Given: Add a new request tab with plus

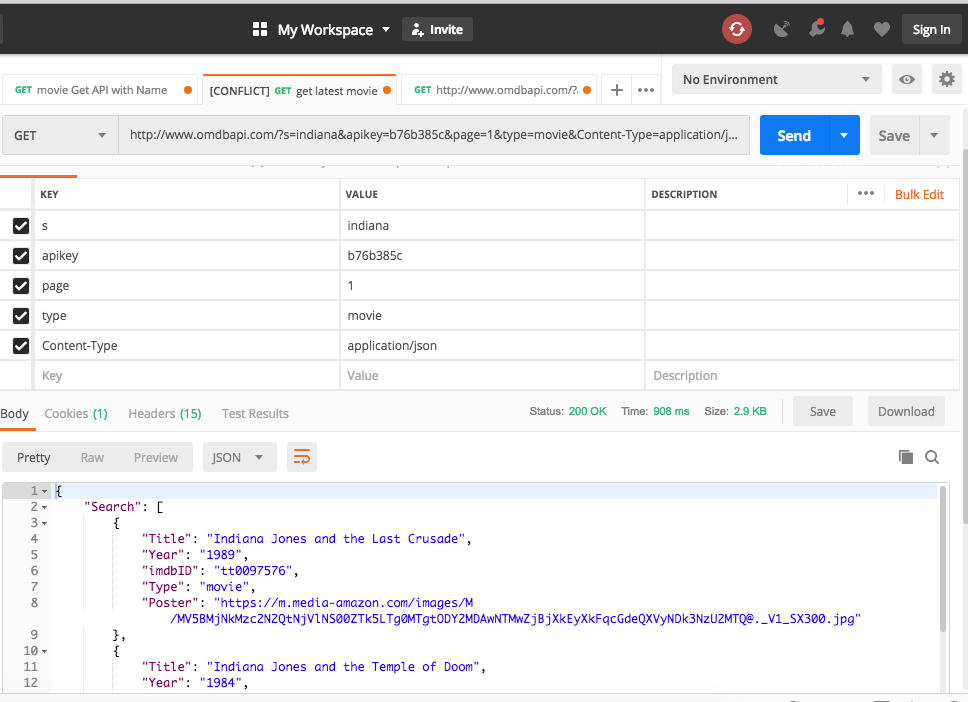Looking at the screenshot, I should (616, 90).
